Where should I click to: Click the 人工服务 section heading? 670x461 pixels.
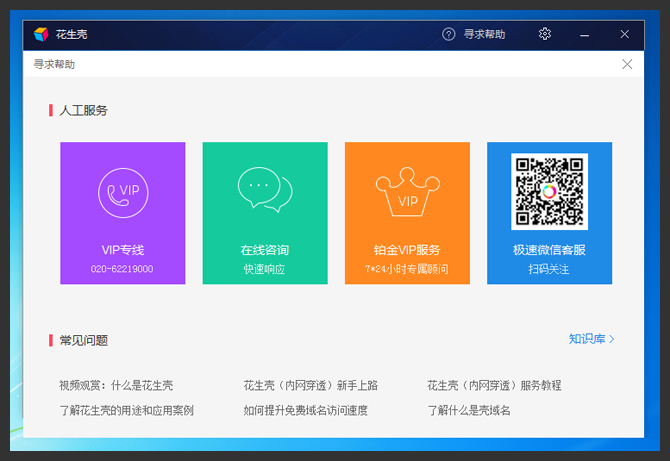click(83, 111)
